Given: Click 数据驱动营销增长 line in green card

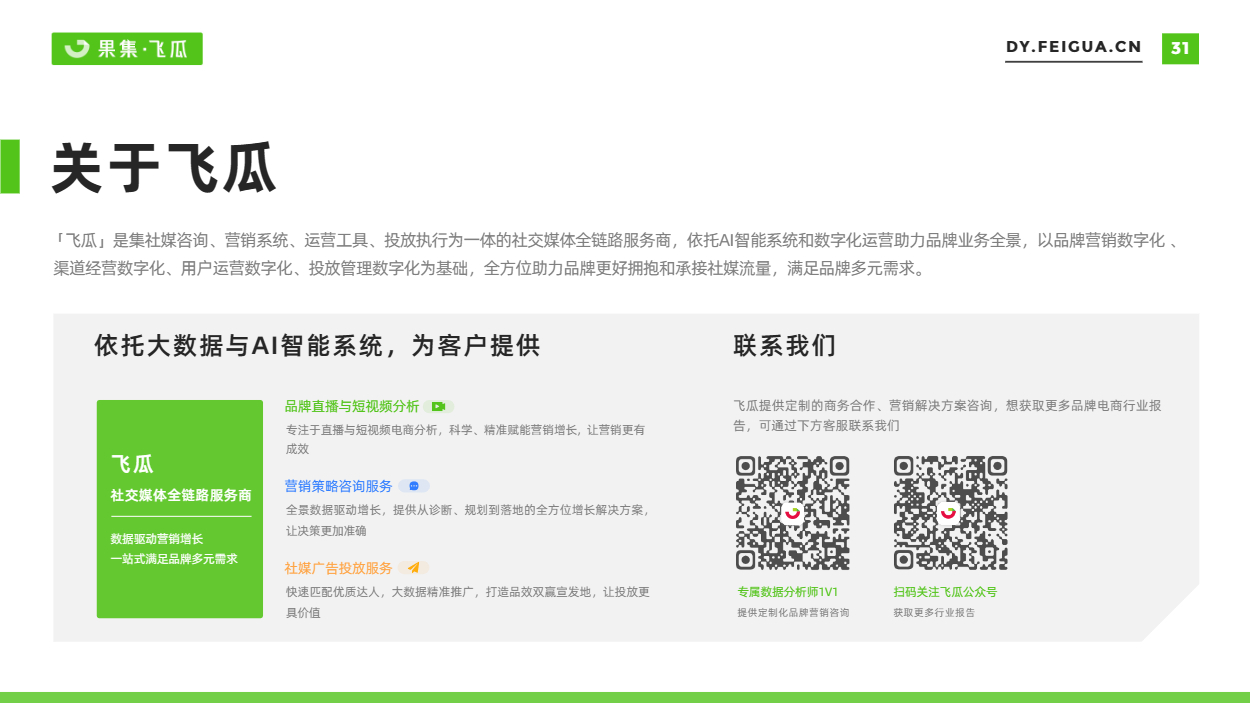Looking at the screenshot, I should pyautogui.click(x=157, y=538).
